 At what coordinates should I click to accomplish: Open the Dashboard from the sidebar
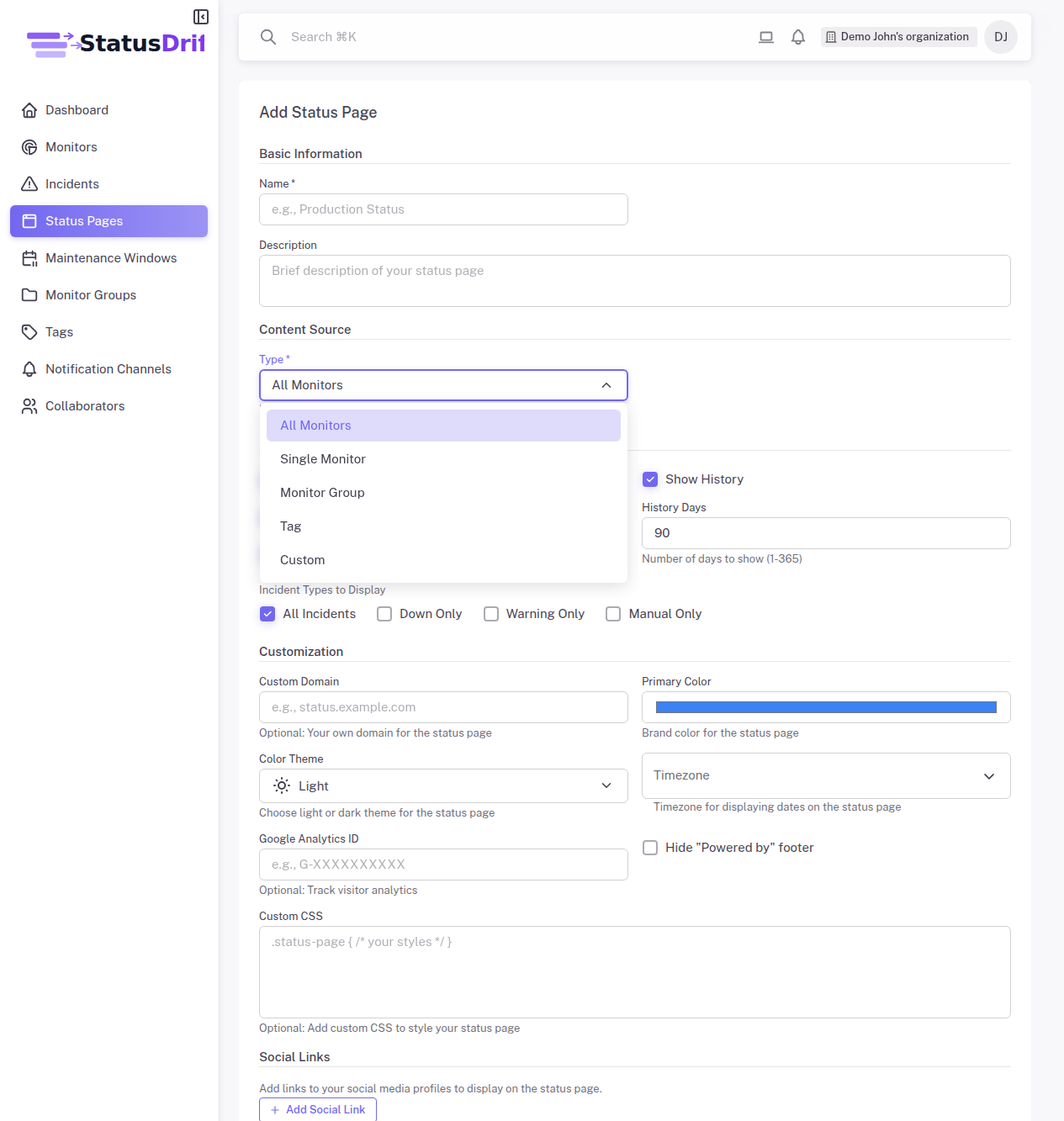[x=77, y=109]
